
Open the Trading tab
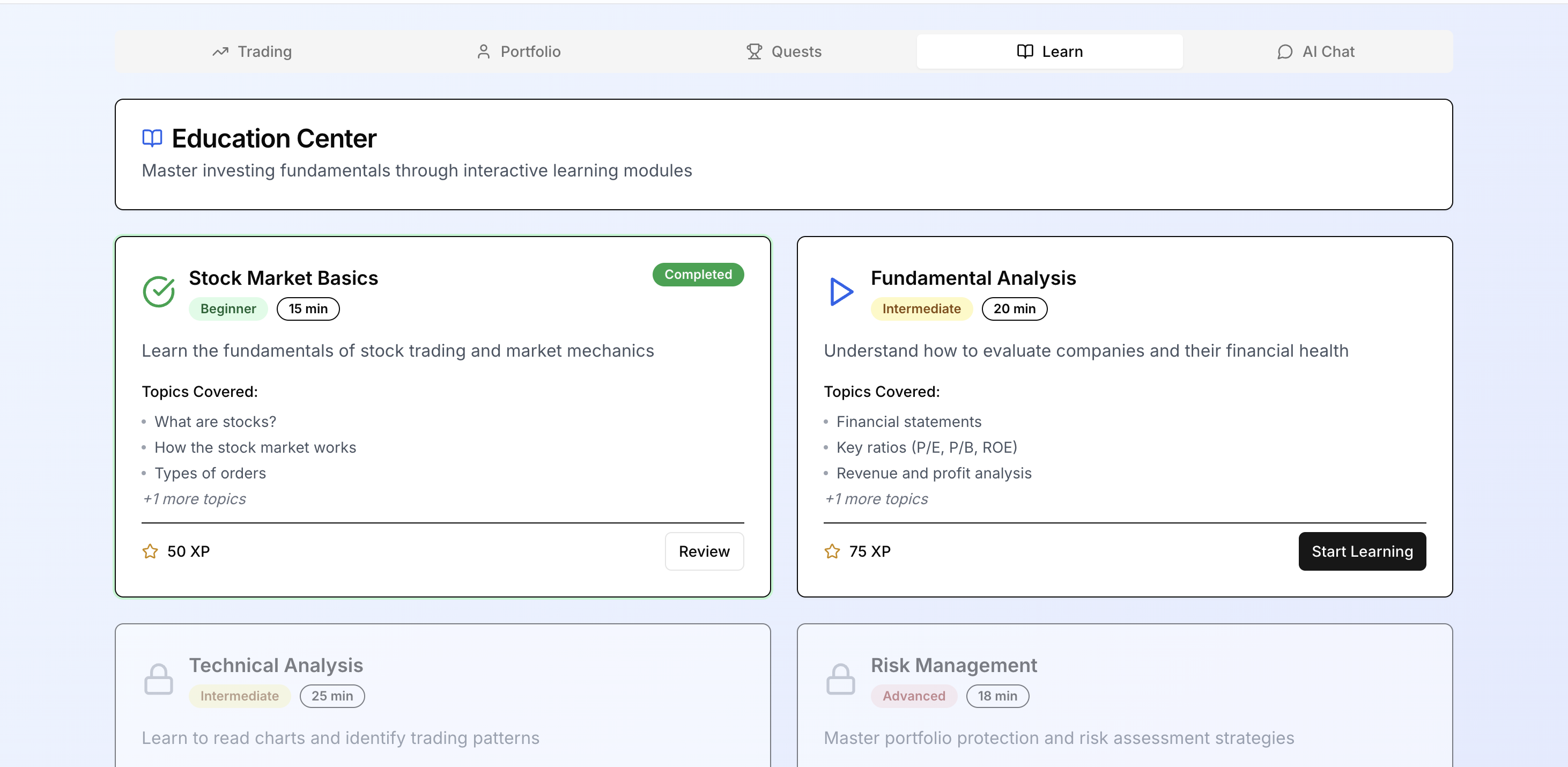[x=252, y=51]
